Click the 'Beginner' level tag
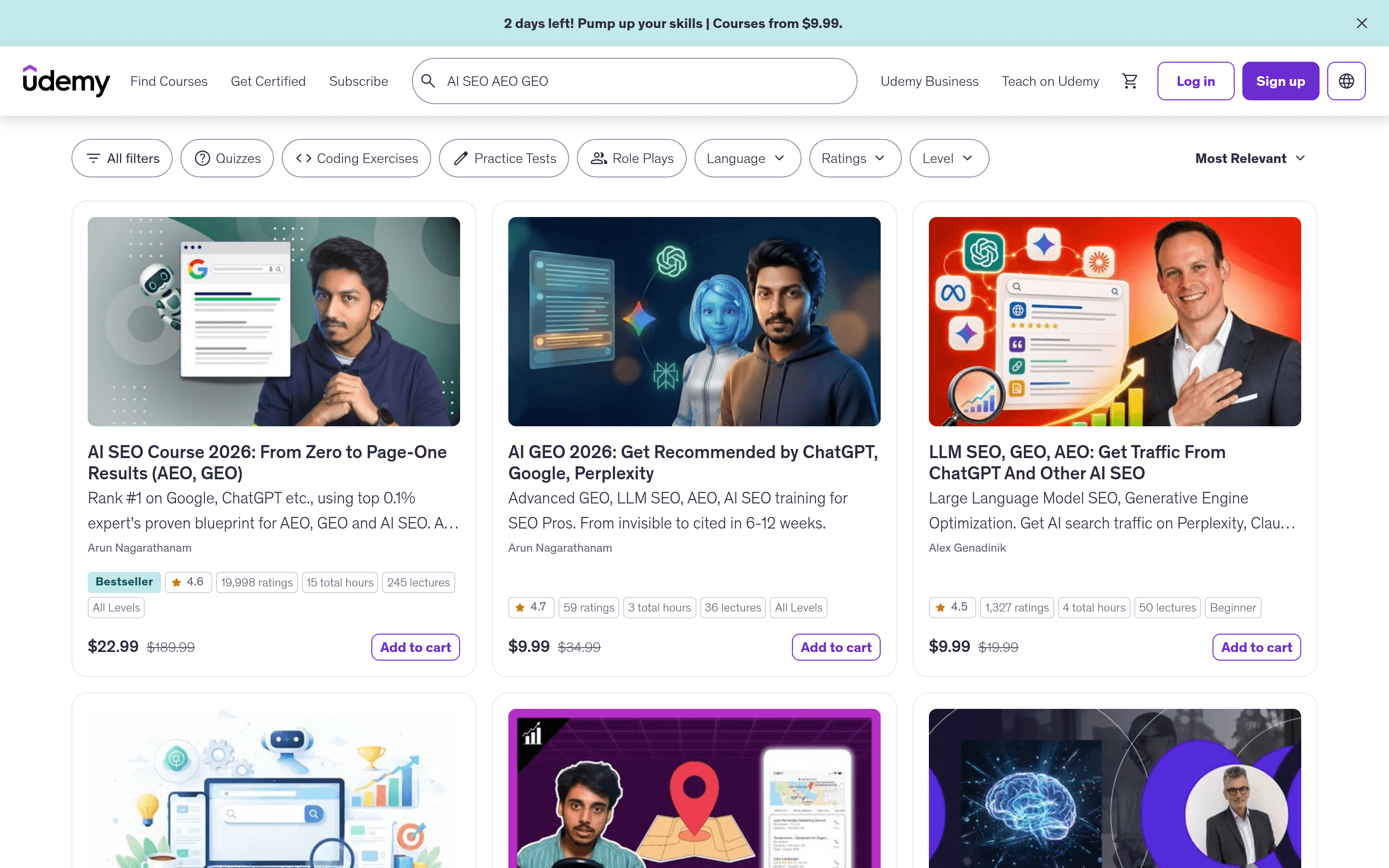Screen dimensions: 1389x868 tap(1233, 607)
